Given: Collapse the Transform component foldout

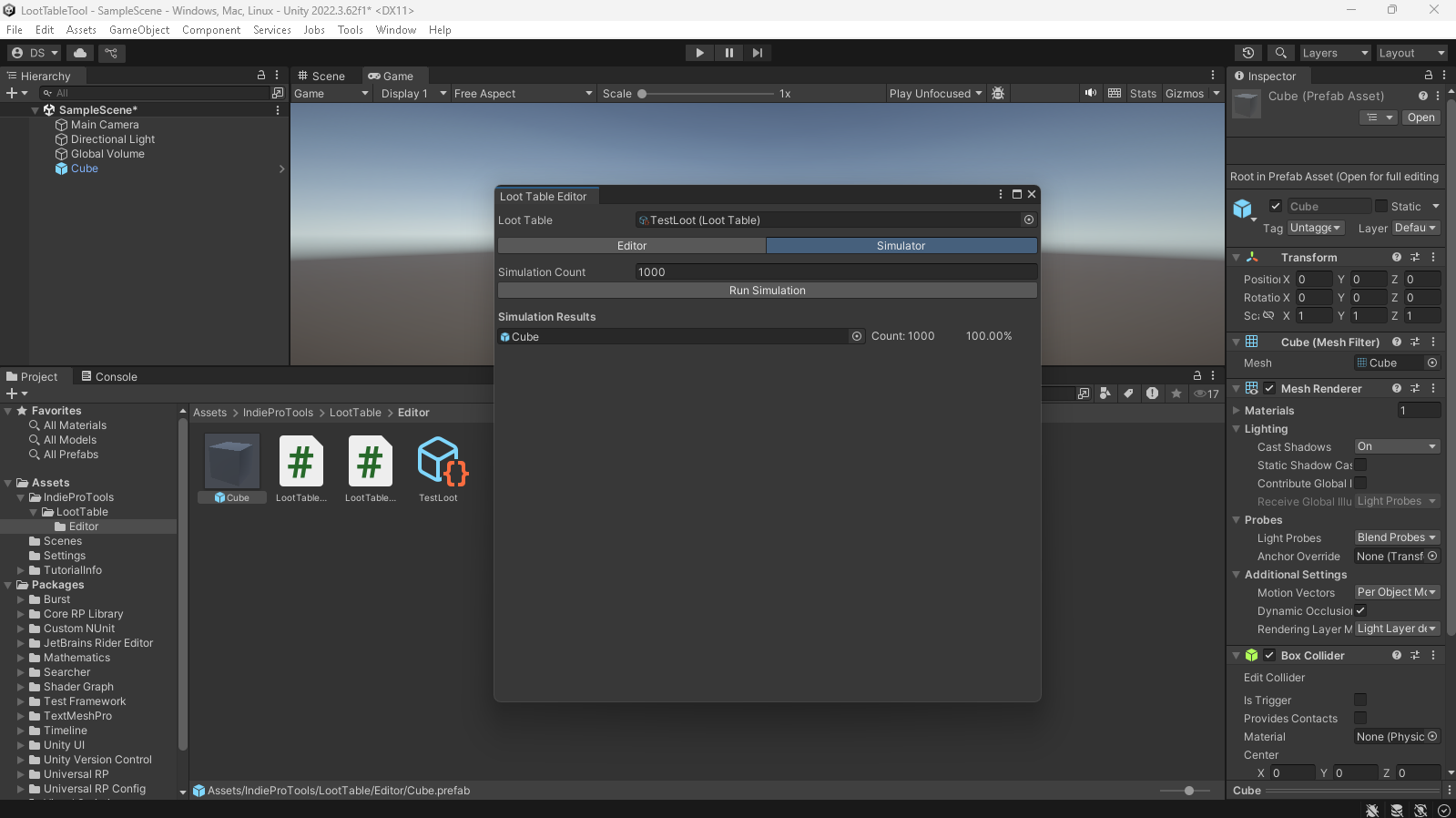Looking at the screenshot, I should pyautogui.click(x=1237, y=258).
